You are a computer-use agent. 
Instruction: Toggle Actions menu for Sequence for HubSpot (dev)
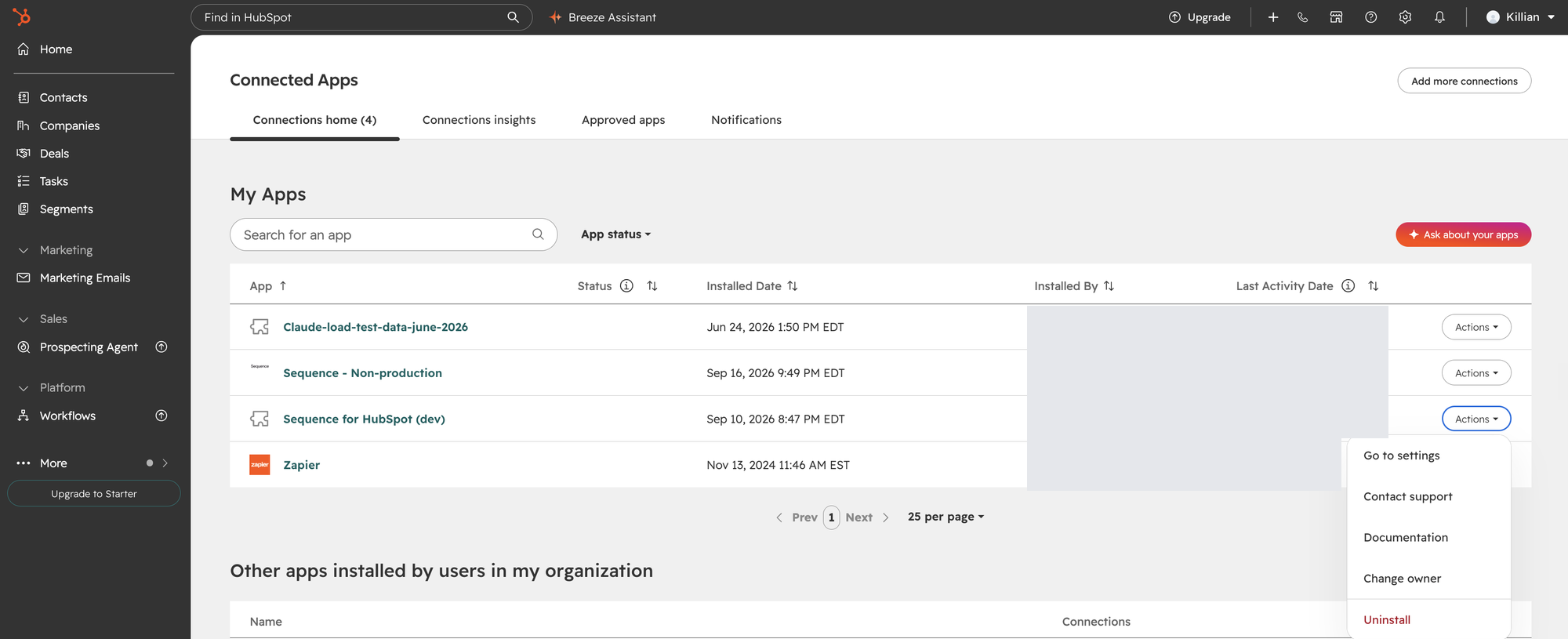(x=1476, y=419)
